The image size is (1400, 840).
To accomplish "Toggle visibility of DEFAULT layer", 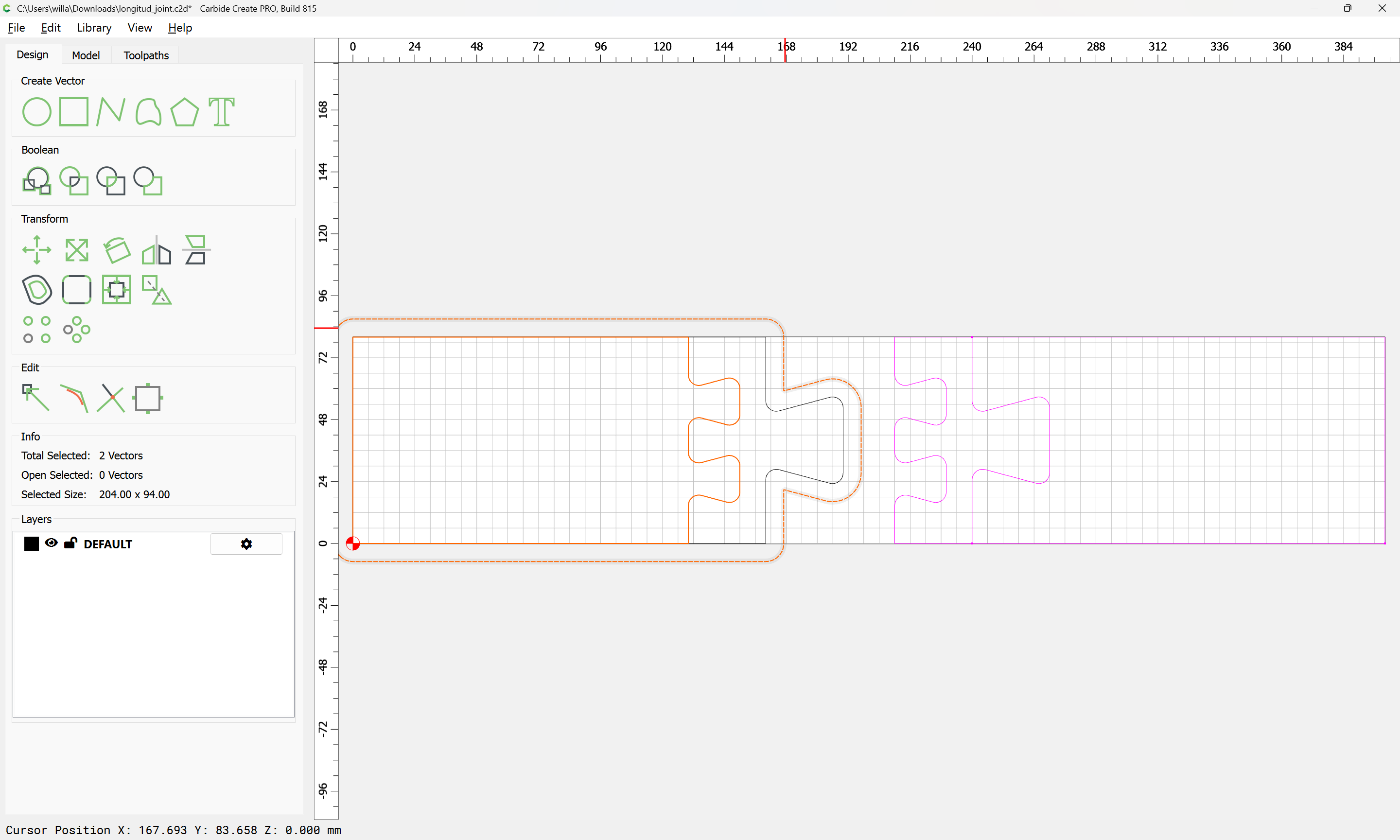I will (x=51, y=543).
